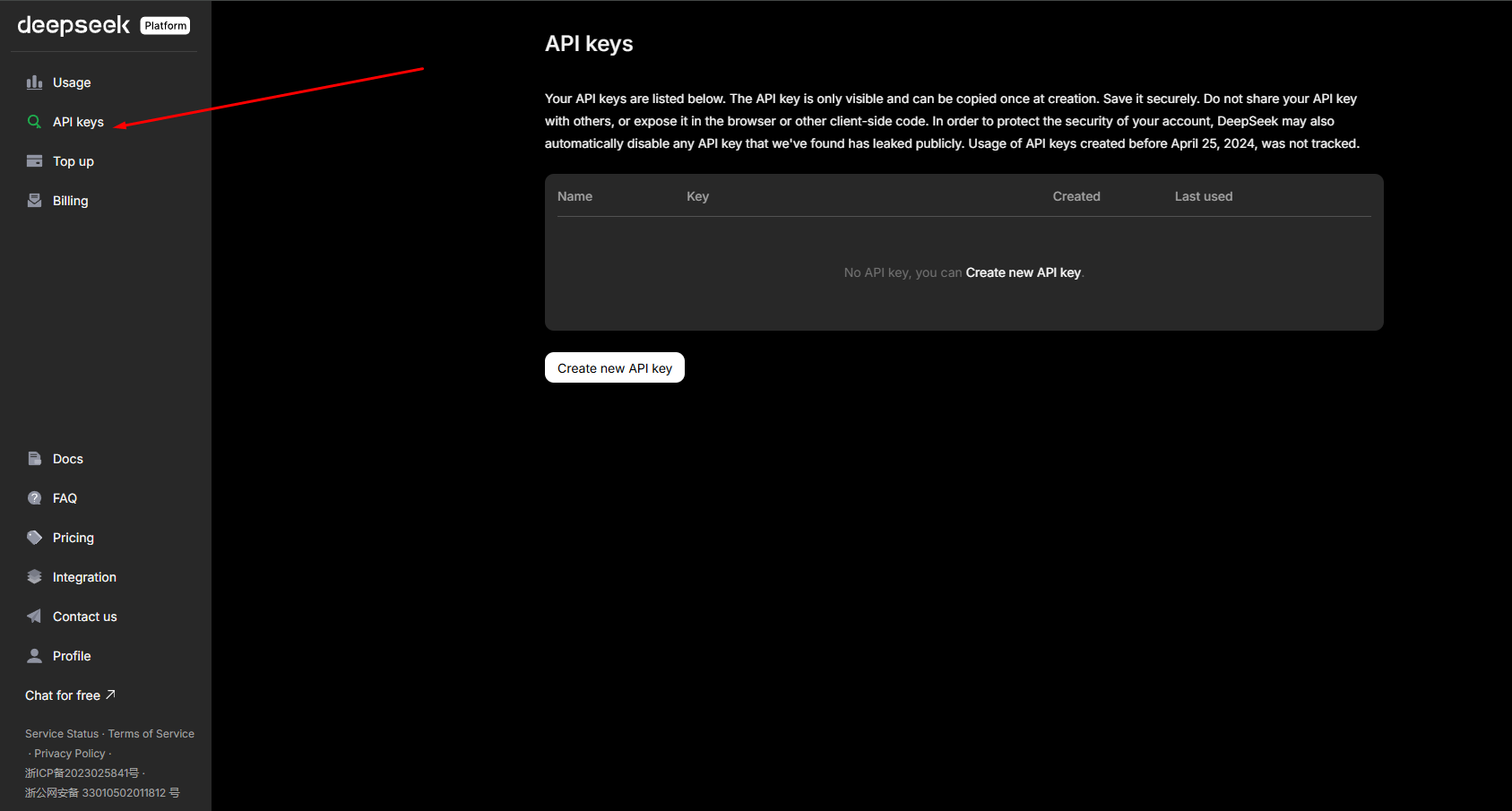Click the API keys page heading
Image resolution: width=1512 pixels, height=811 pixels.
tap(589, 44)
